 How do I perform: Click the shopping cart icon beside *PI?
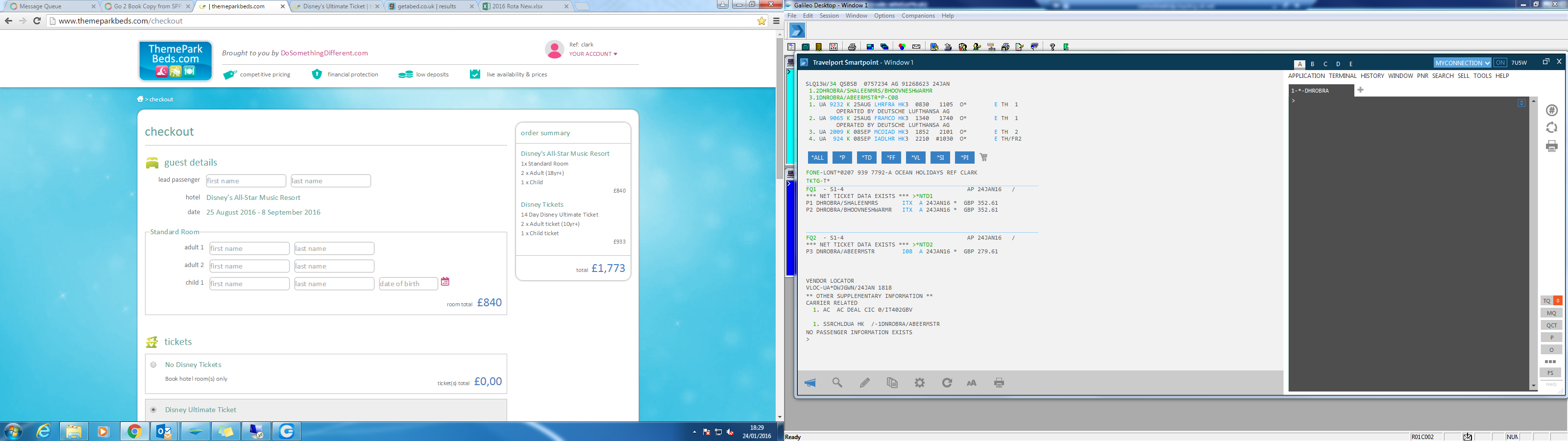click(983, 157)
